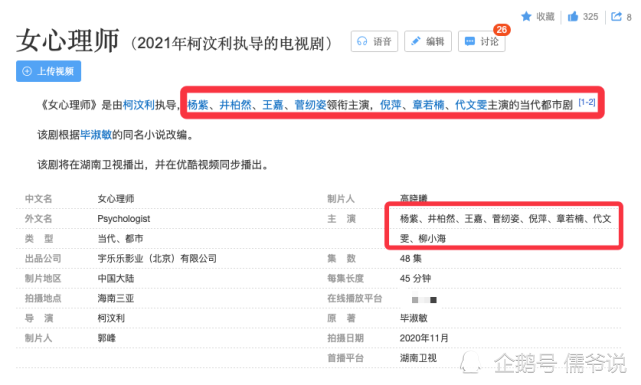Click the pencil icon in 编辑

tap(416, 41)
